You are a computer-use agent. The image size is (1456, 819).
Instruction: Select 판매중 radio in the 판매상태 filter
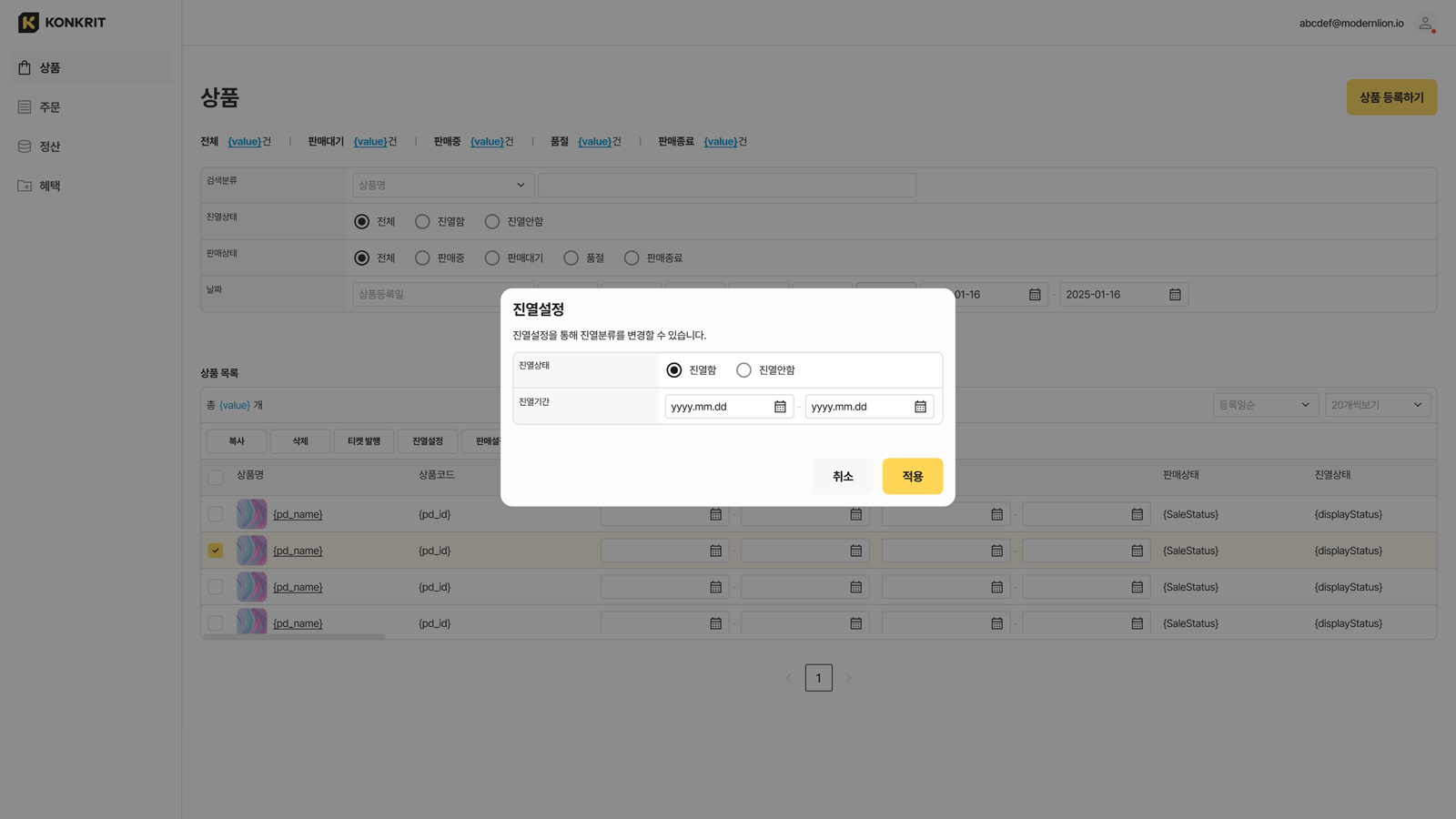click(x=422, y=258)
